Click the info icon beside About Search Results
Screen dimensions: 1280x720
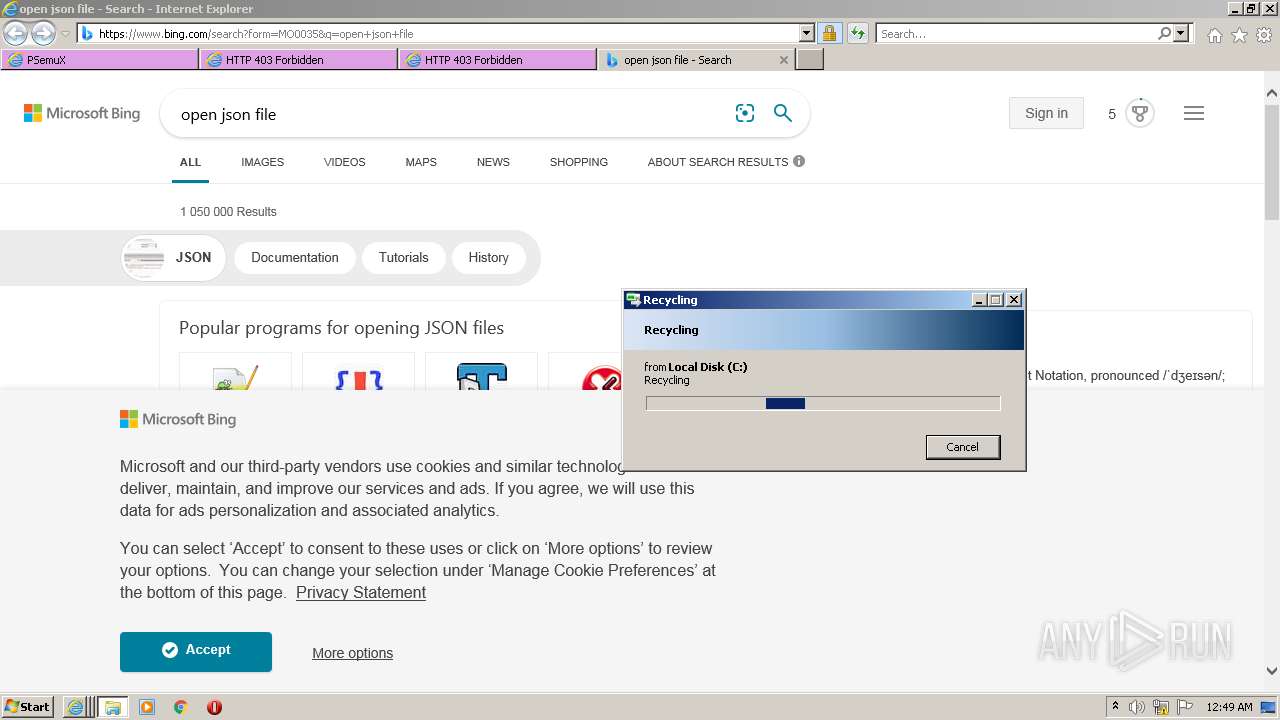point(799,161)
